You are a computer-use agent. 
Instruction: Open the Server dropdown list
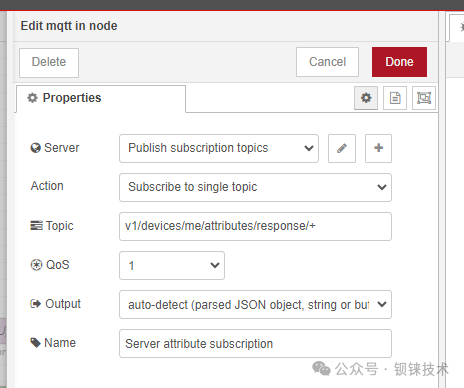point(219,148)
